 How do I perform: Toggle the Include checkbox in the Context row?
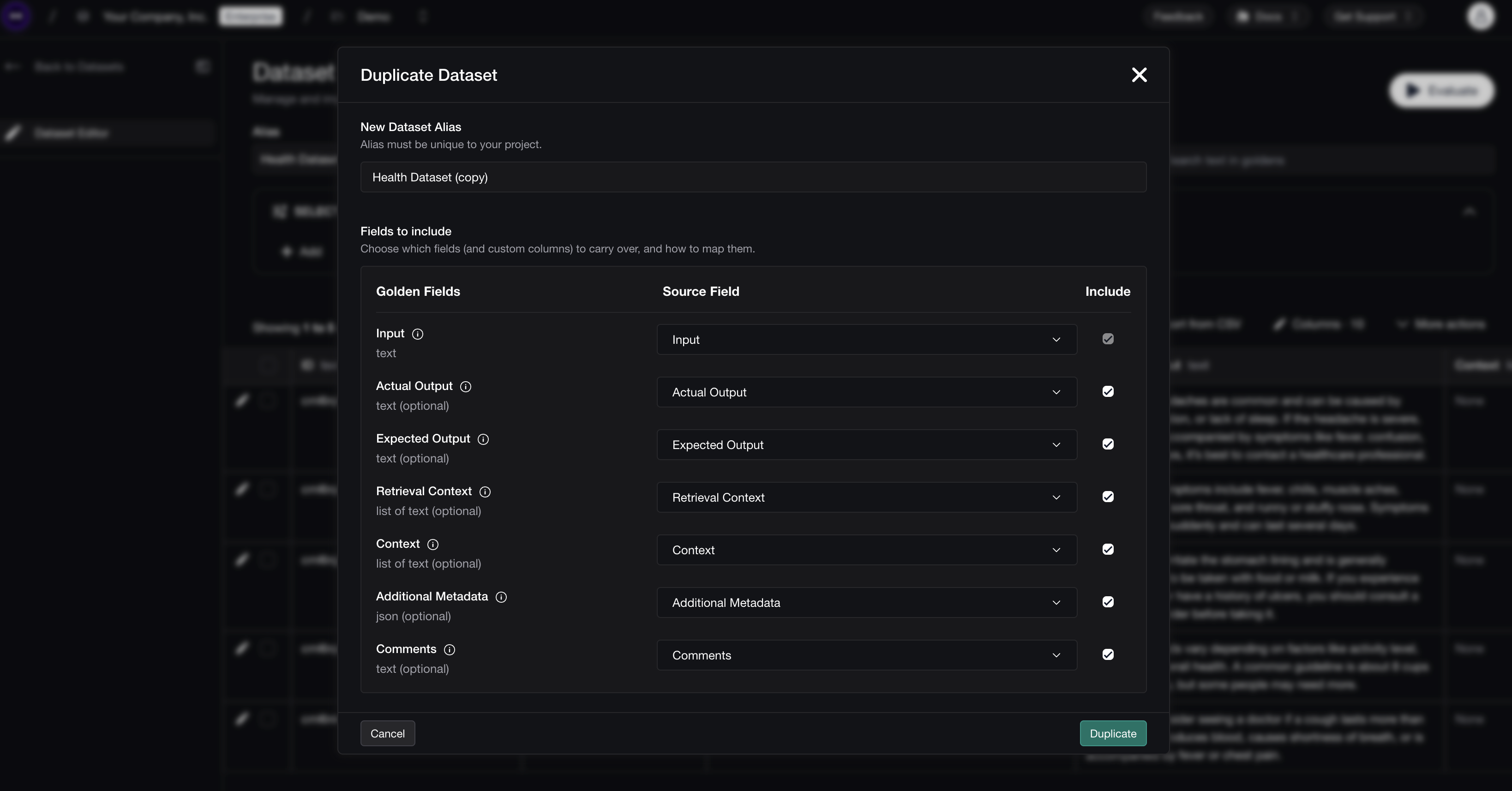pos(1108,550)
